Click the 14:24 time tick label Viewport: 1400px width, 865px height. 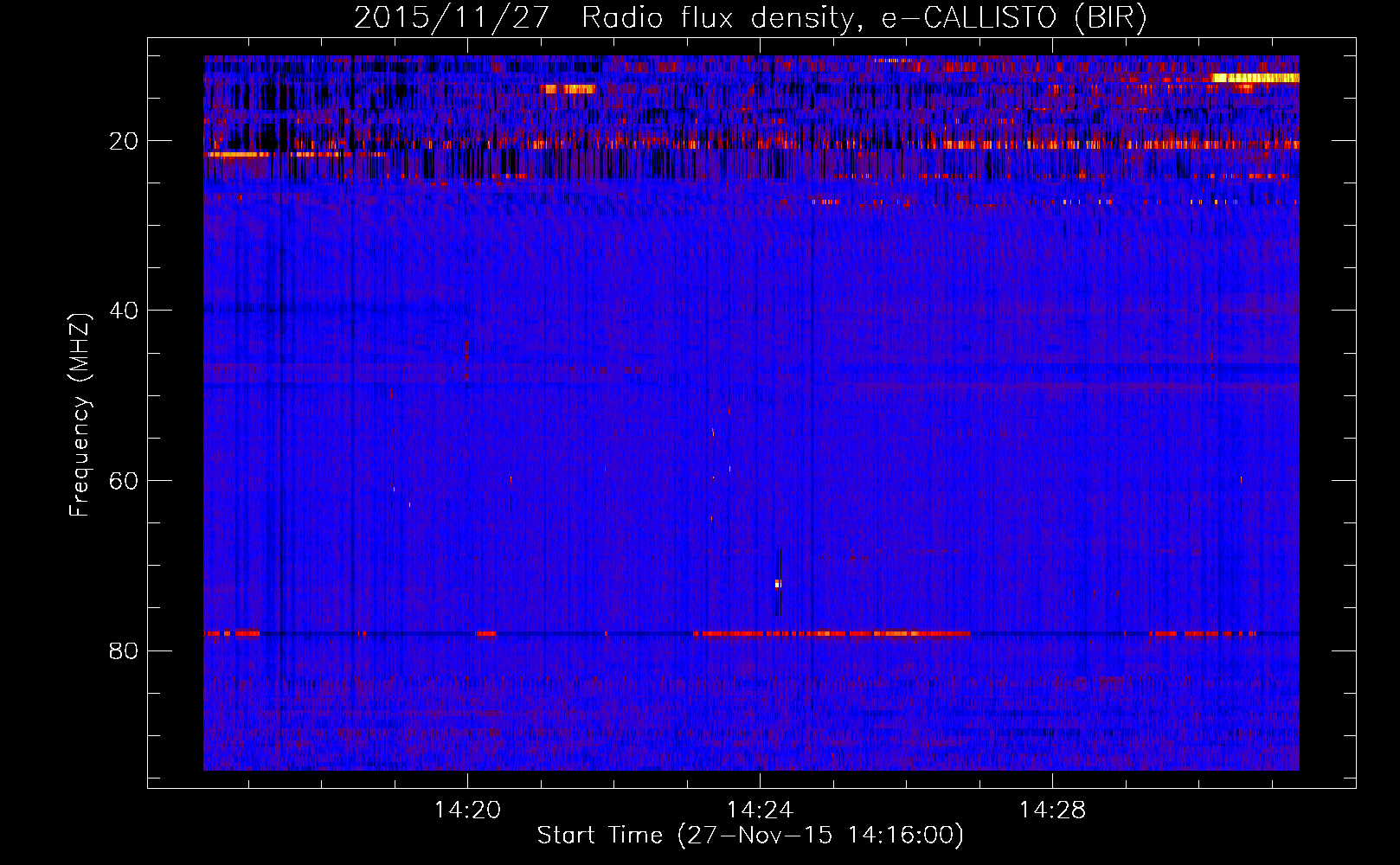pyautogui.click(x=760, y=811)
